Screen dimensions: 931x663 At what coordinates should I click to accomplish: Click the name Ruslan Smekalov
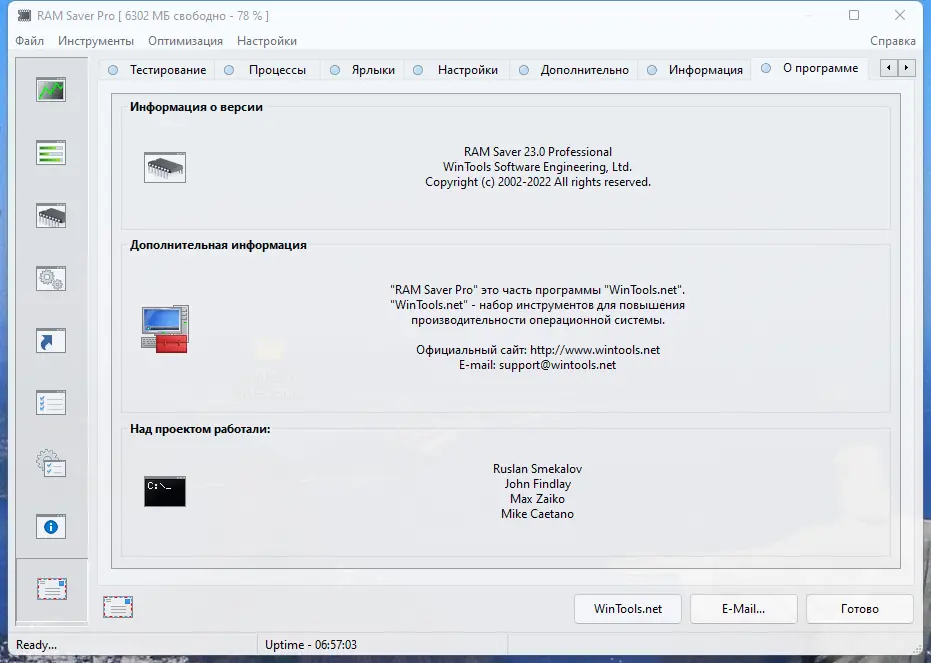tap(537, 469)
